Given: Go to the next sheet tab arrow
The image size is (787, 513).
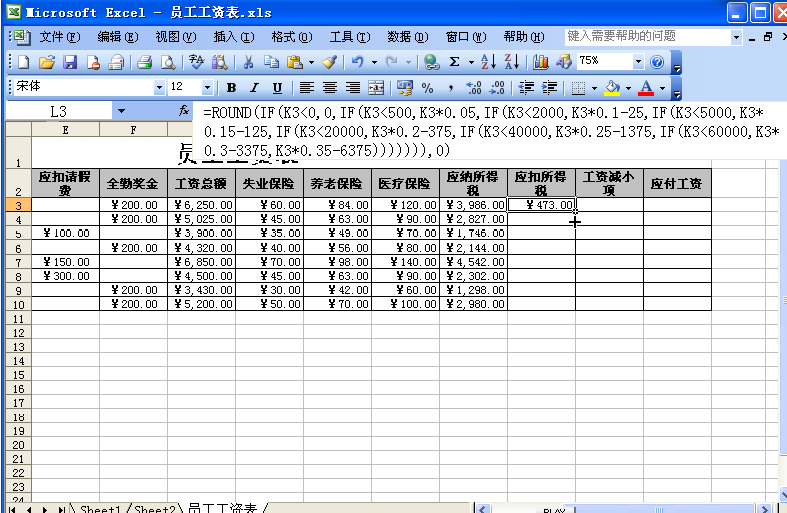Looking at the screenshot, I should pyautogui.click(x=45, y=509).
